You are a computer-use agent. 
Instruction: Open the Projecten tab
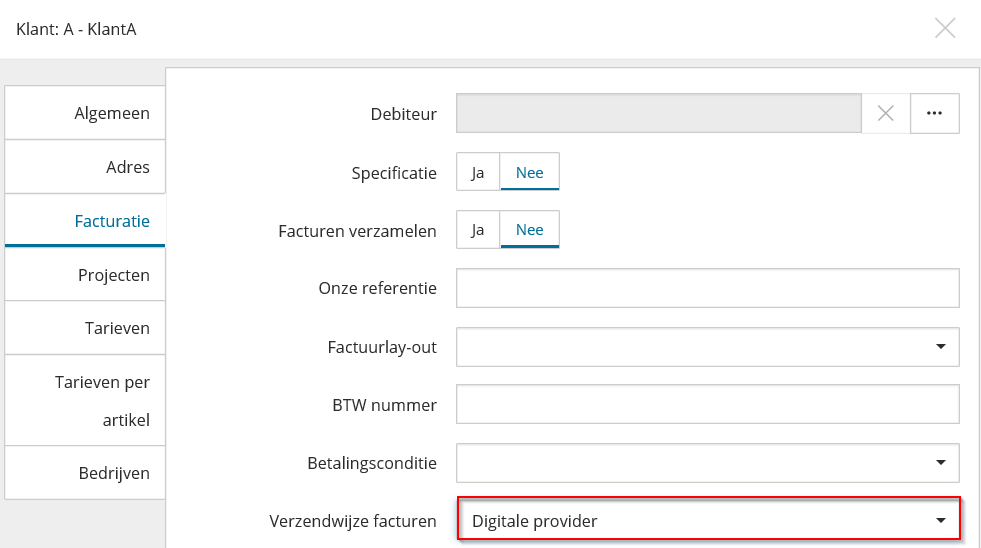pos(85,275)
